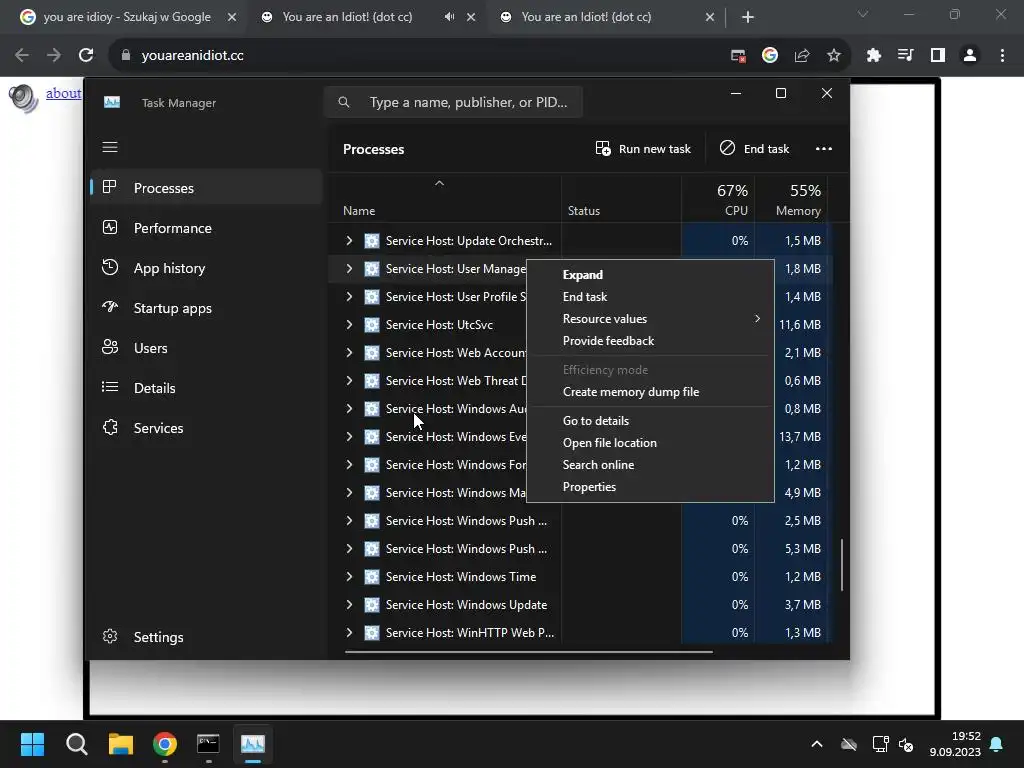Open the Task Manager hamburger navigation menu
1024x768 pixels.
point(110,148)
